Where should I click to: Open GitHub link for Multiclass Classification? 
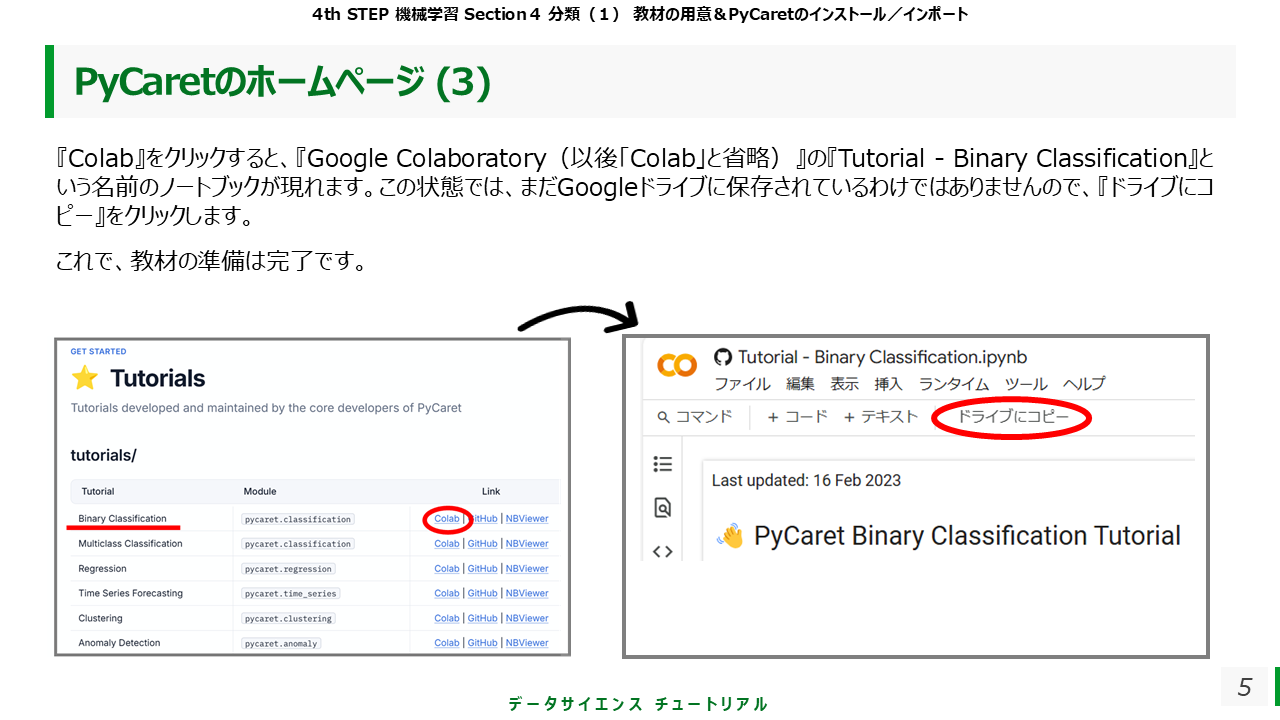482,544
